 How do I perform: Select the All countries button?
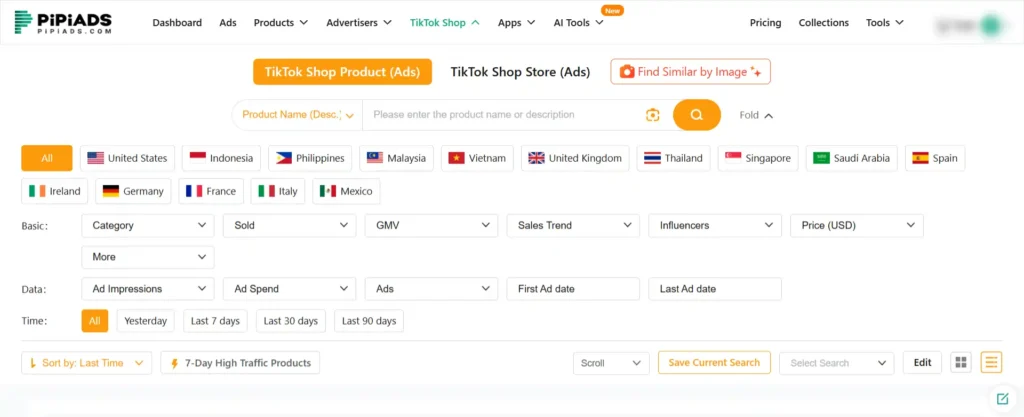[47, 159]
